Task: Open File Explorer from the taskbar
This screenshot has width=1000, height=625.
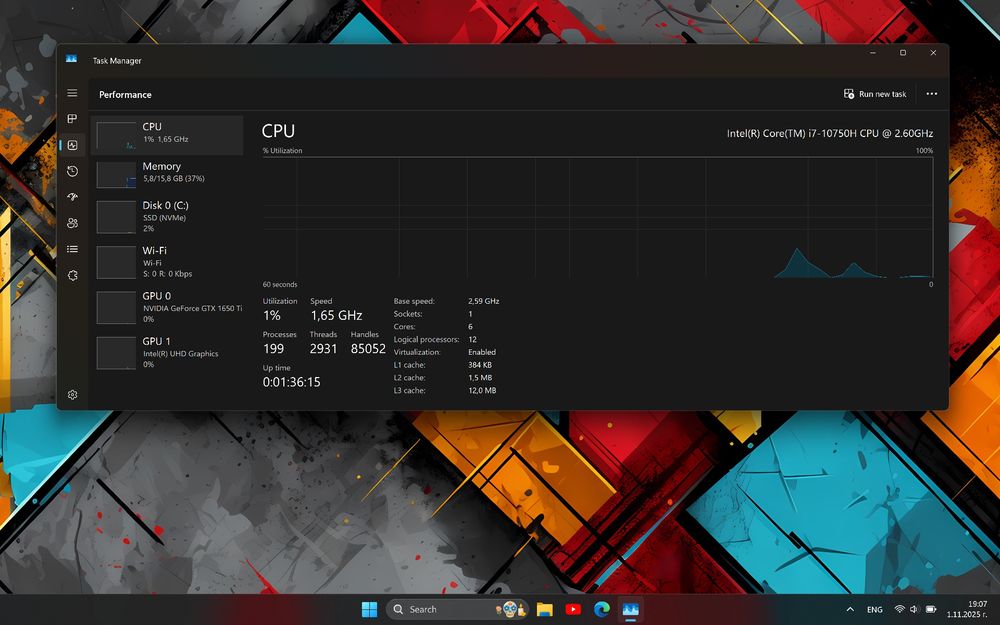Action: pos(544,610)
